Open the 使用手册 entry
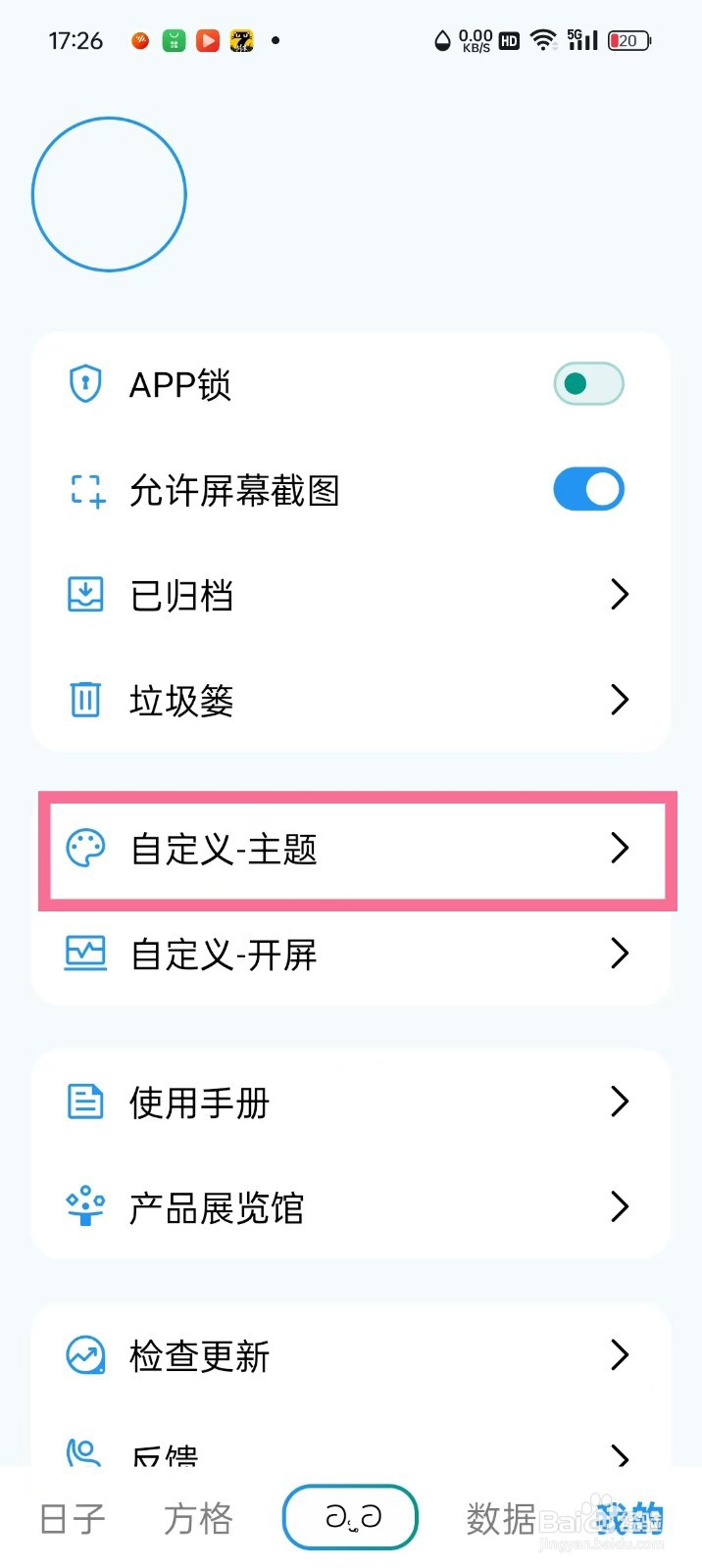Screen dimensions: 702x1568 coord(351,1102)
